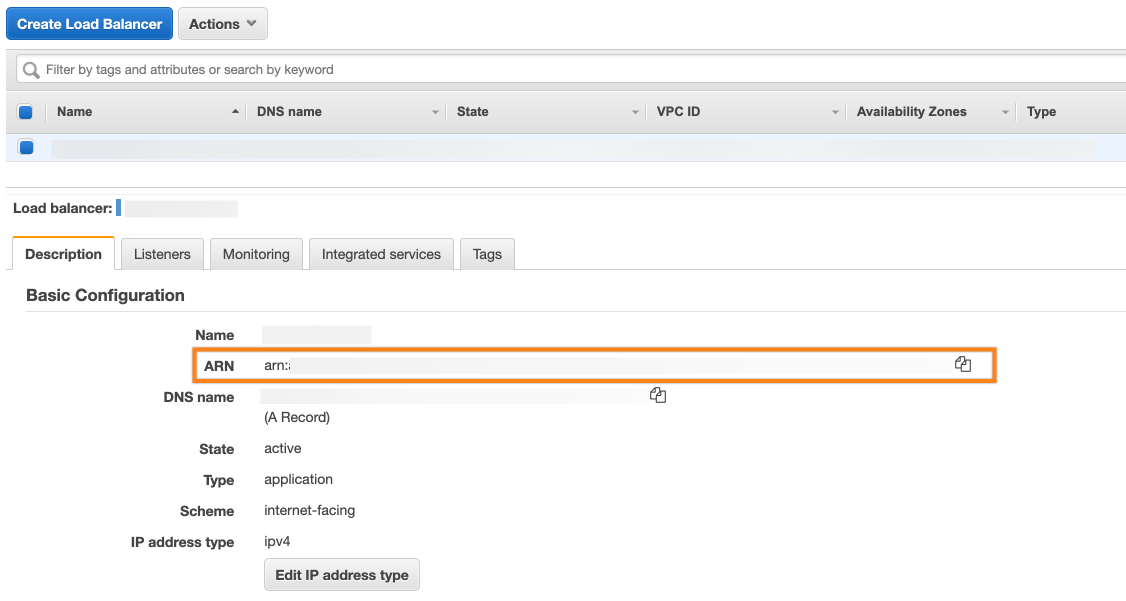Open the VPC ID column dropdown arrow
The height and width of the screenshot is (601, 1126).
click(835, 112)
